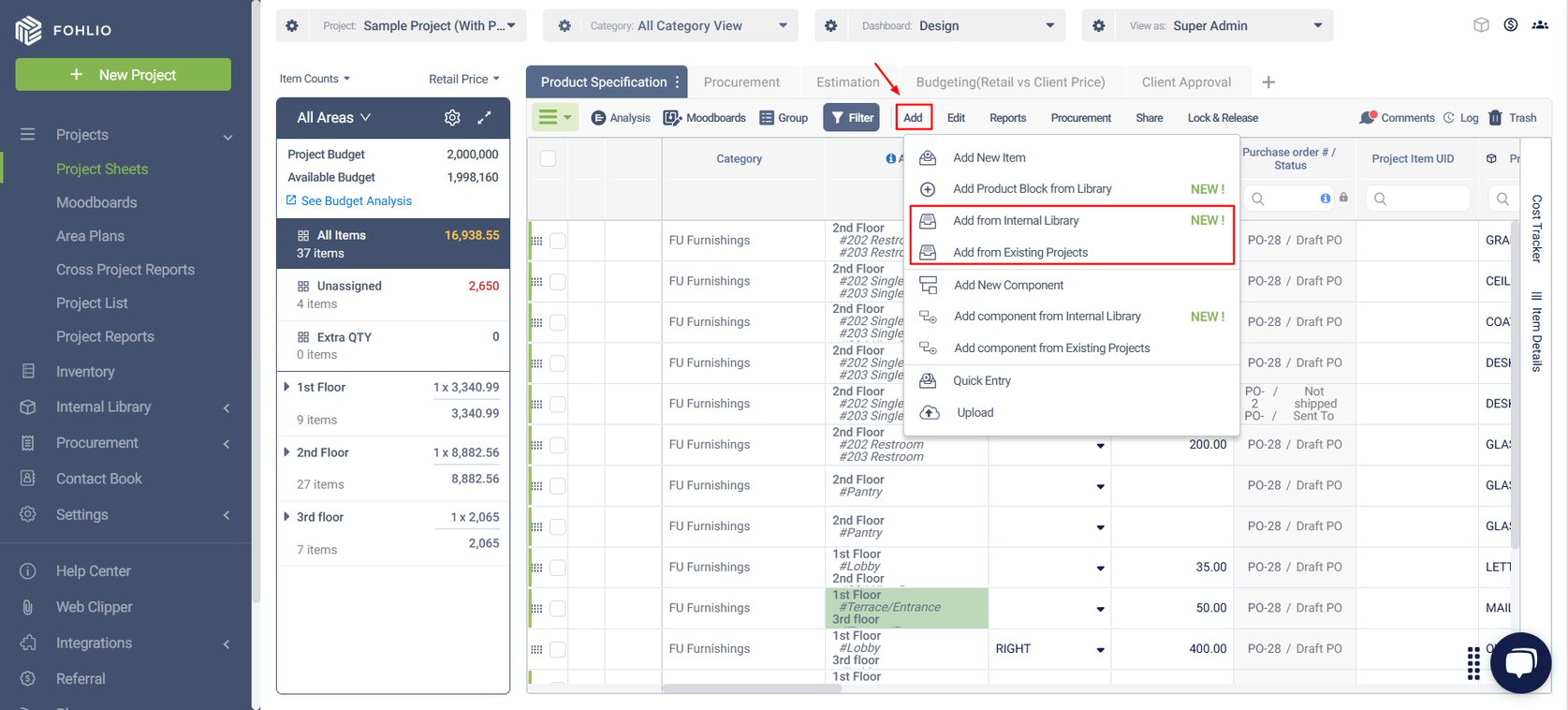Image resolution: width=1568 pixels, height=710 pixels.
Task: Open the live chat widget
Action: [x=1519, y=662]
